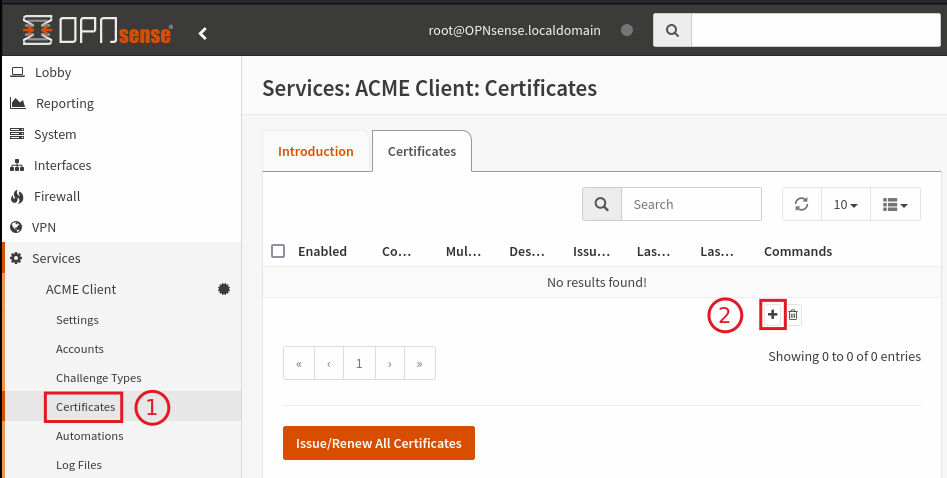Open Log Files page

coord(79,465)
